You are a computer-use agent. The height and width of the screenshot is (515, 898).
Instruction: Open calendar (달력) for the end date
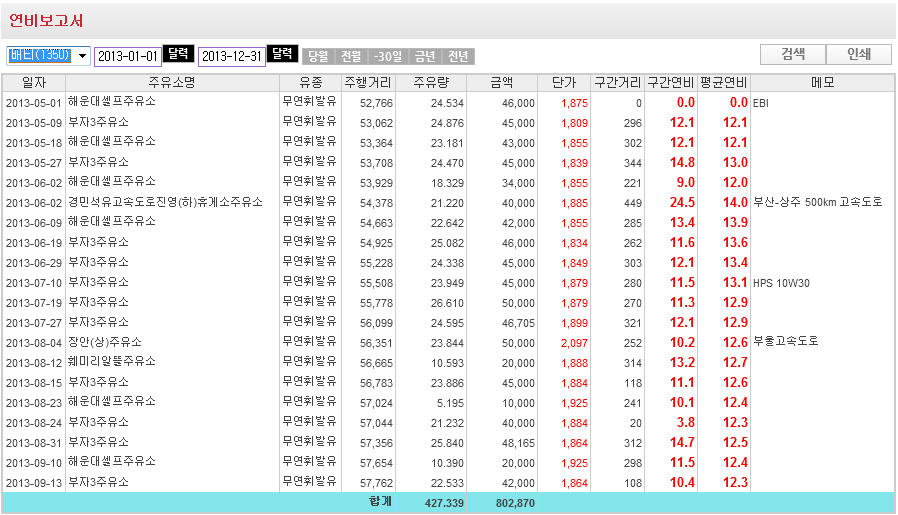pyautogui.click(x=283, y=55)
